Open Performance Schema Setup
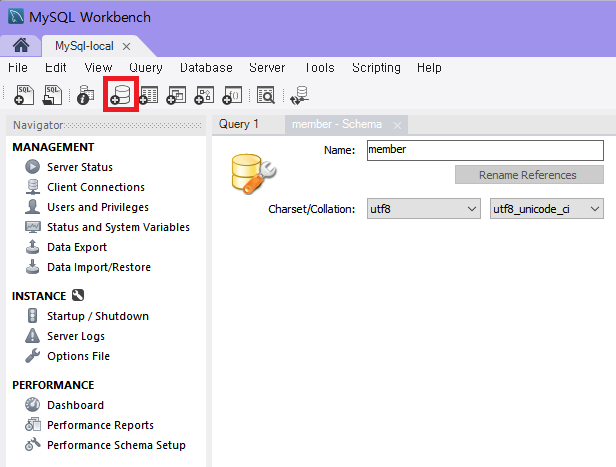Viewport: 616px width, 467px height. pos(116,445)
